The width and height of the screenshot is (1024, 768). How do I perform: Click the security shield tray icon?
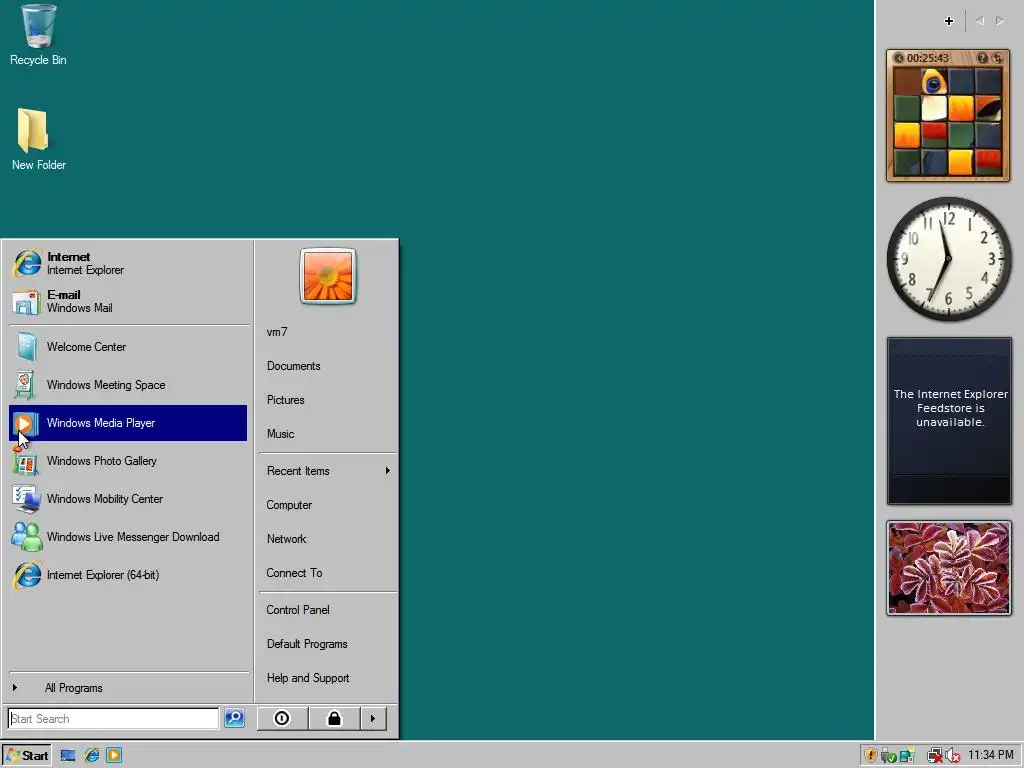(x=871, y=756)
